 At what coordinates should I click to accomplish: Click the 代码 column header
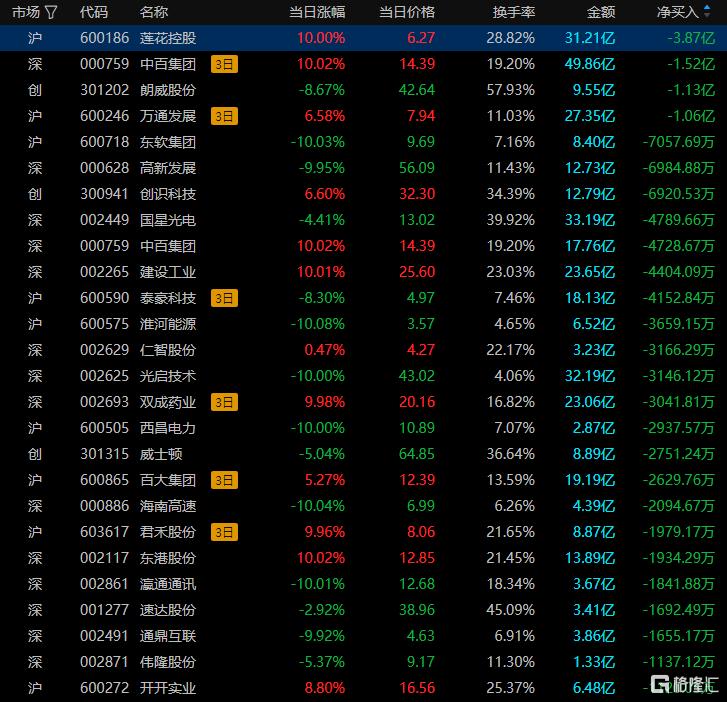(94, 12)
